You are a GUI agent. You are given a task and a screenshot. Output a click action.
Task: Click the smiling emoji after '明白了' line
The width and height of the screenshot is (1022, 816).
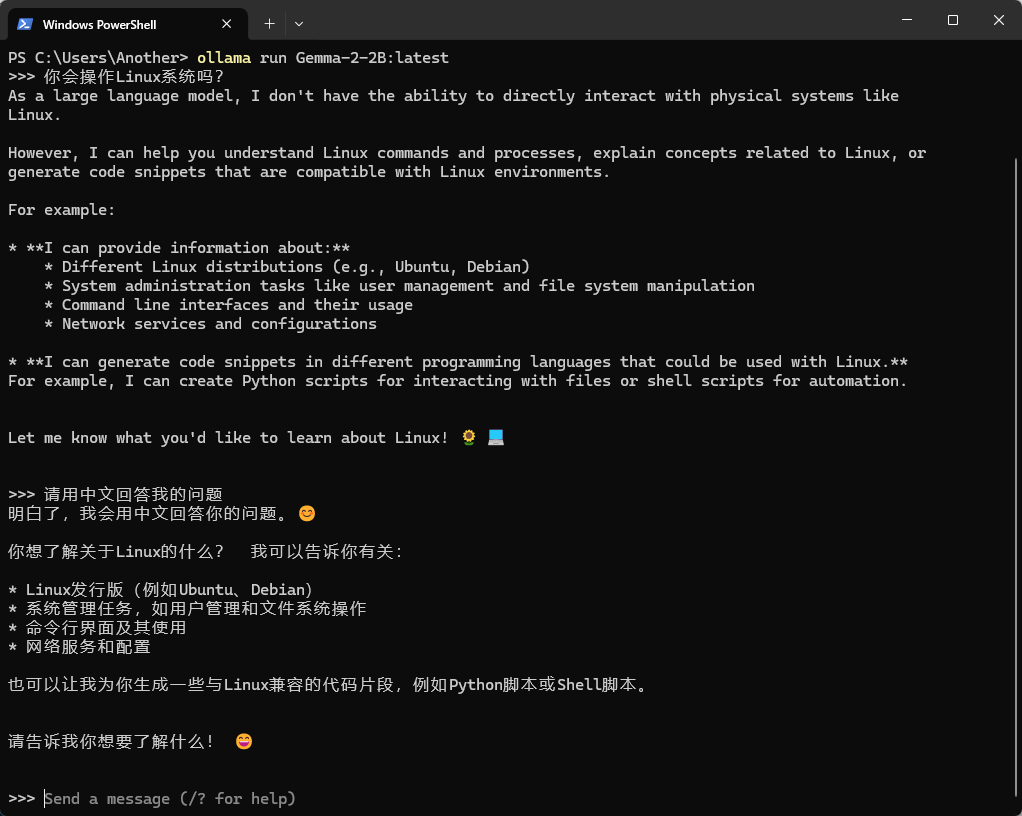(307, 514)
